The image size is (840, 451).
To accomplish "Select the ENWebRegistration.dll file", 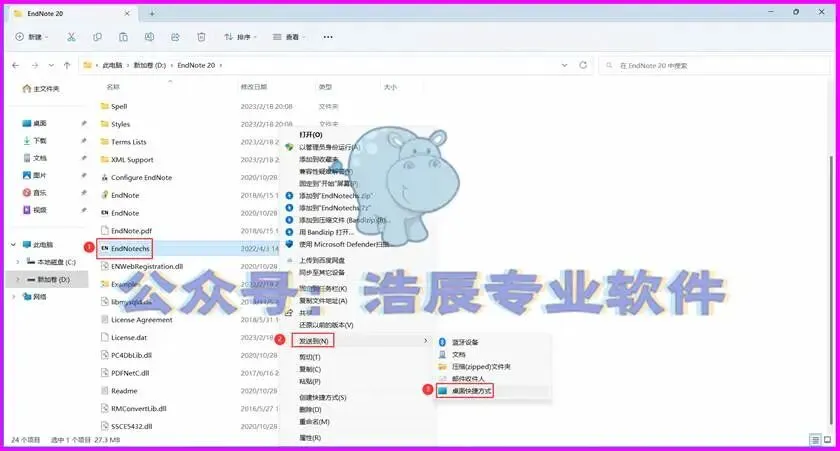I will pos(147,266).
